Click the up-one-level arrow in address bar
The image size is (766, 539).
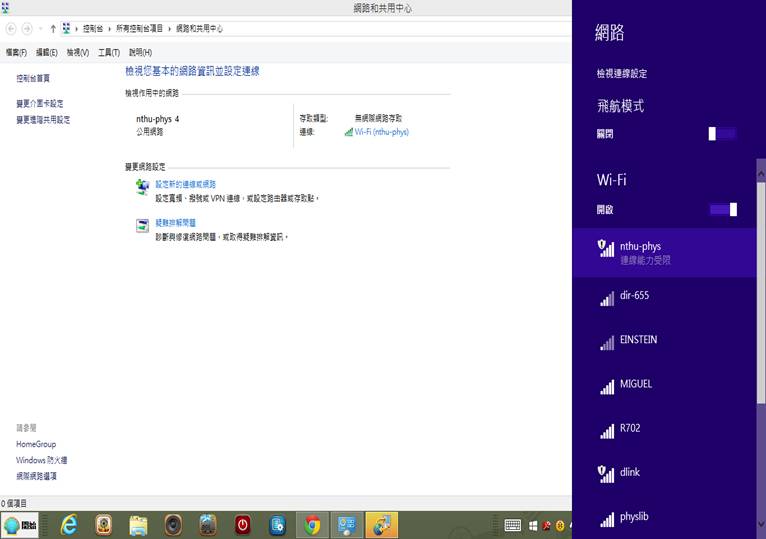coord(52,29)
